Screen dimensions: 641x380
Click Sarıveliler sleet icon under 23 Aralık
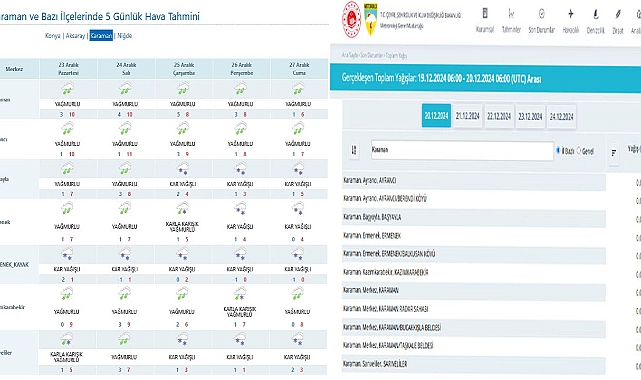click(67, 339)
